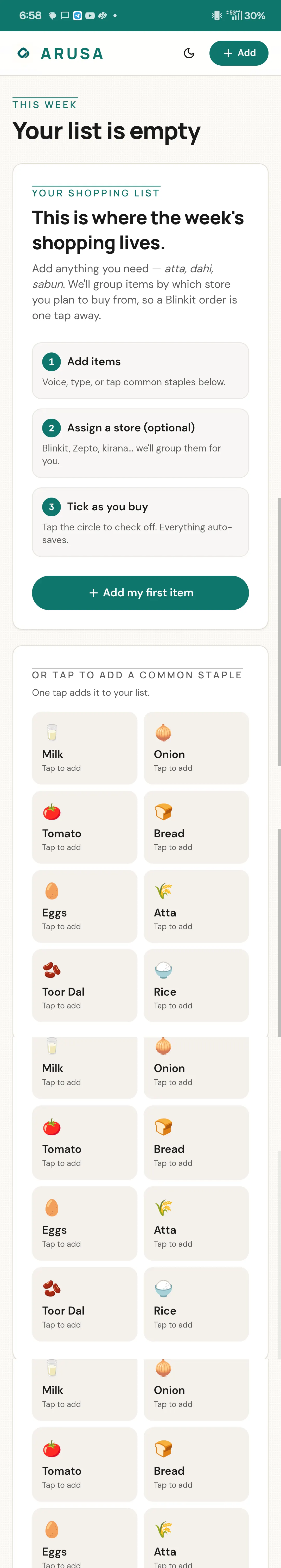Image resolution: width=281 pixels, height=1568 pixels.
Task: Add Atta from the first staples grid
Action: tap(196, 906)
